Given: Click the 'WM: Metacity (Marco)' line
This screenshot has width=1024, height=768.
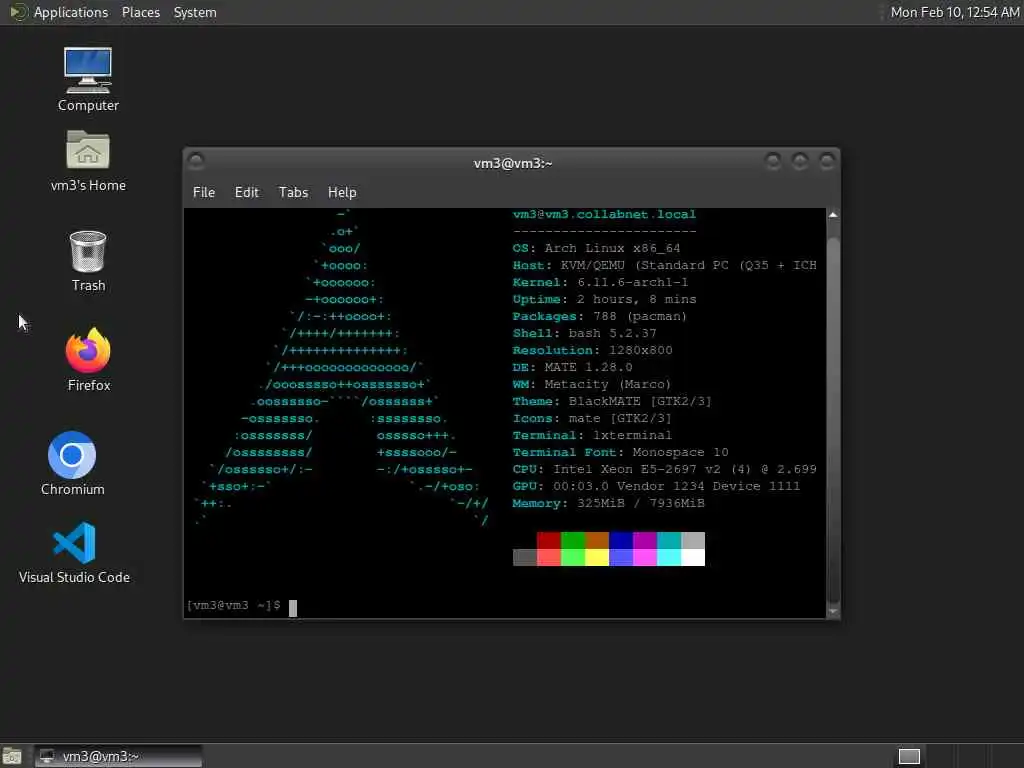Looking at the screenshot, I should [592, 384].
